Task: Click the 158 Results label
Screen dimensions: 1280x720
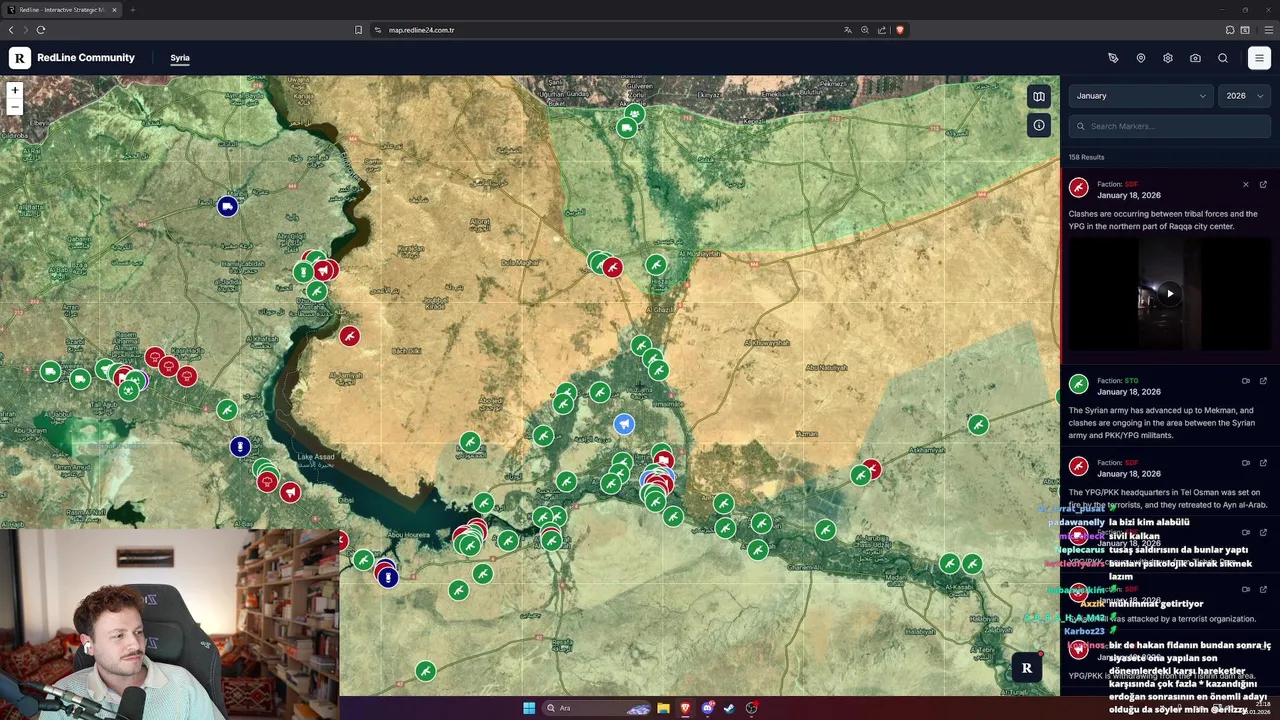Action: pyautogui.click(x=1086, y=157)
